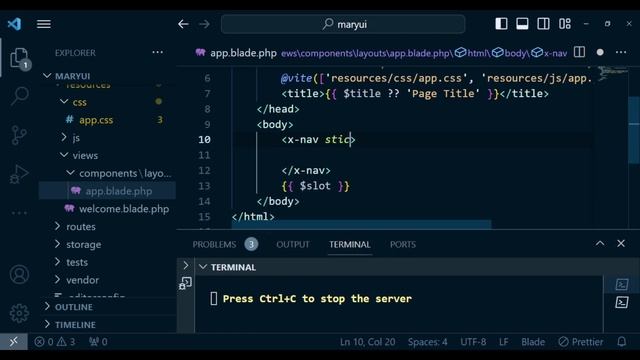Open the Run and Debug view

[x=19, y=174]
